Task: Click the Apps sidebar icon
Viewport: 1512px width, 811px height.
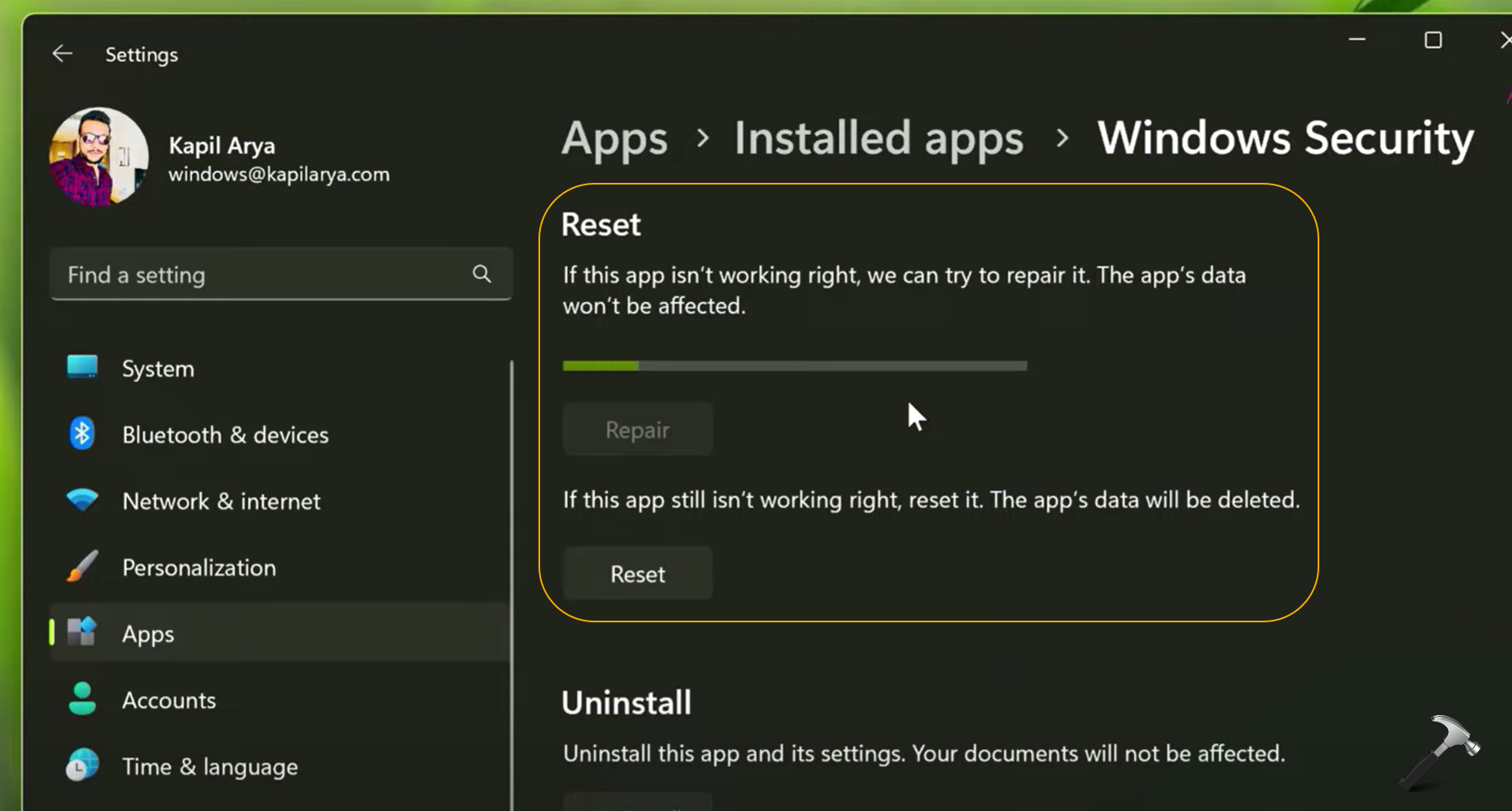Action: [82, 633]
